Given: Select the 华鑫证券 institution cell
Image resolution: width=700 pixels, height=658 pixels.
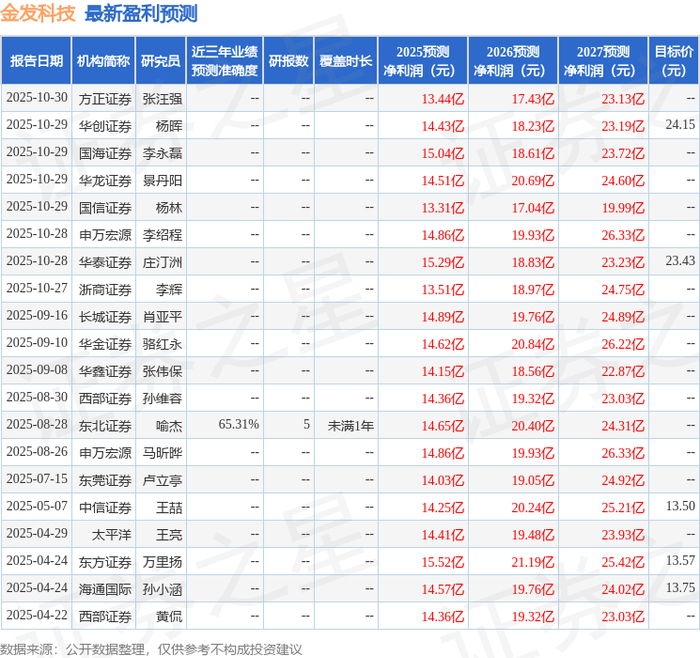Looking at the screenshot, I should (105, 371).
